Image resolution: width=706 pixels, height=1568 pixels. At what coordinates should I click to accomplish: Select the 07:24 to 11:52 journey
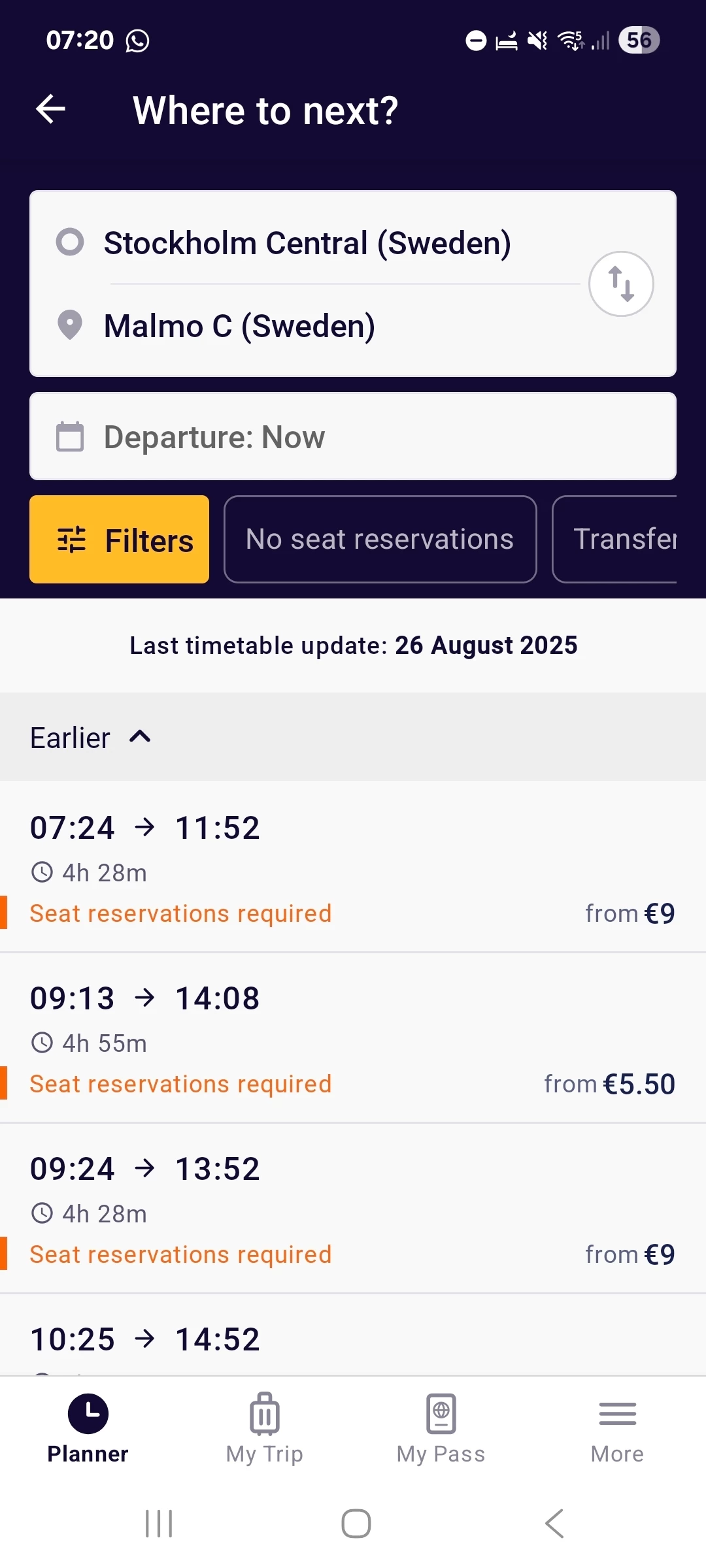point(353,867)
